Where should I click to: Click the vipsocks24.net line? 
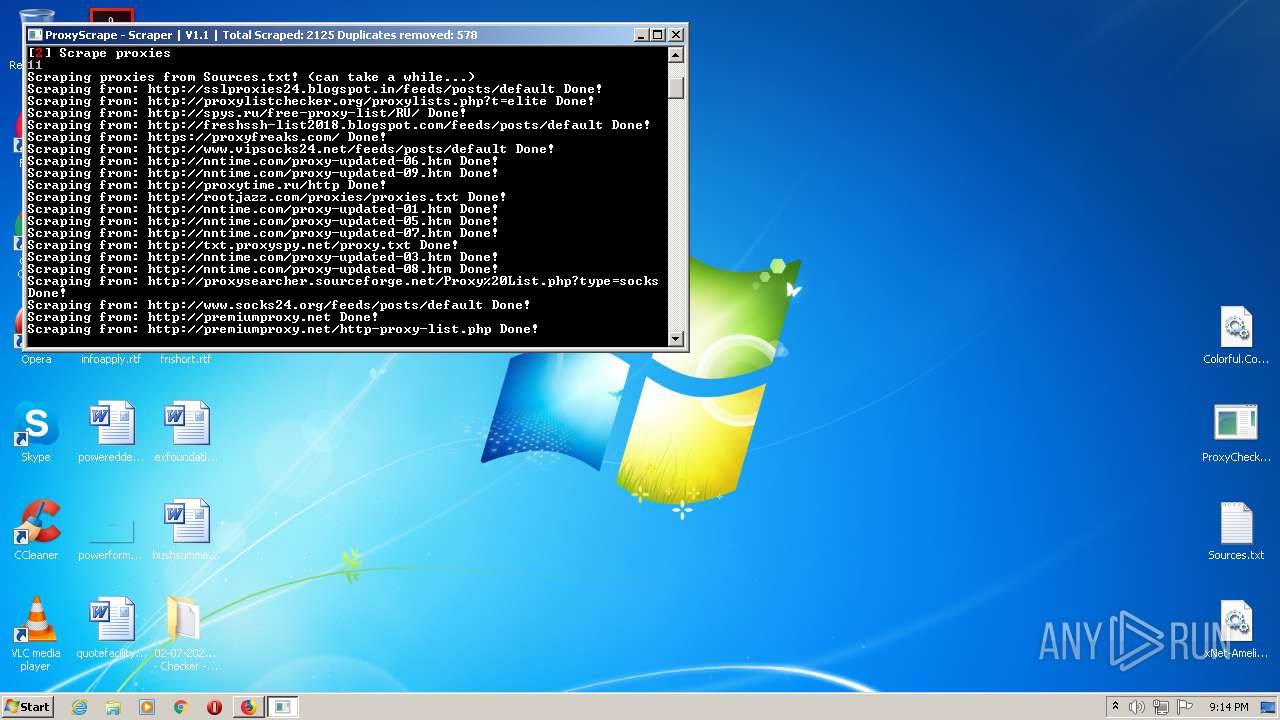[x=291, y=149]
